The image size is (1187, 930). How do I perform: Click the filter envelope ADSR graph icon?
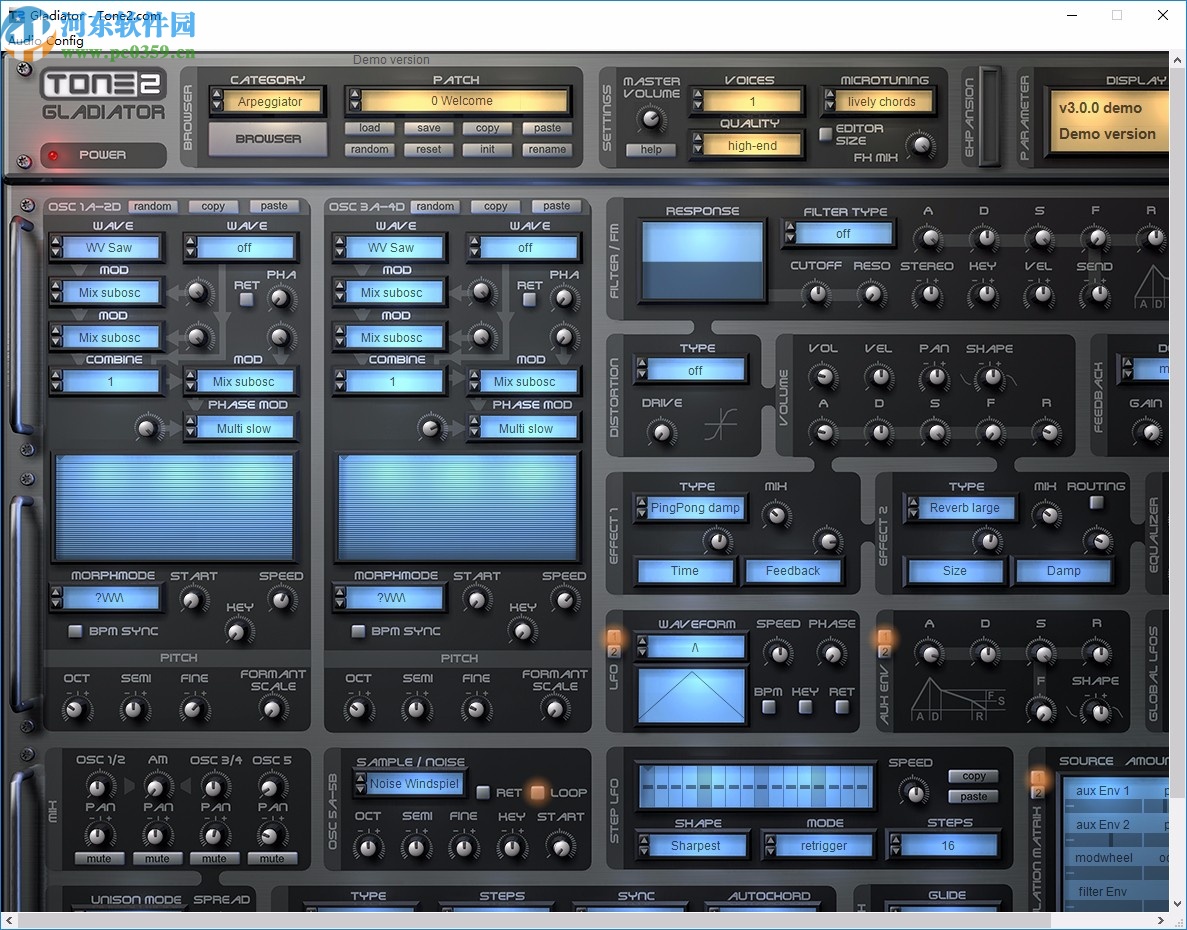click(1151, 287)
